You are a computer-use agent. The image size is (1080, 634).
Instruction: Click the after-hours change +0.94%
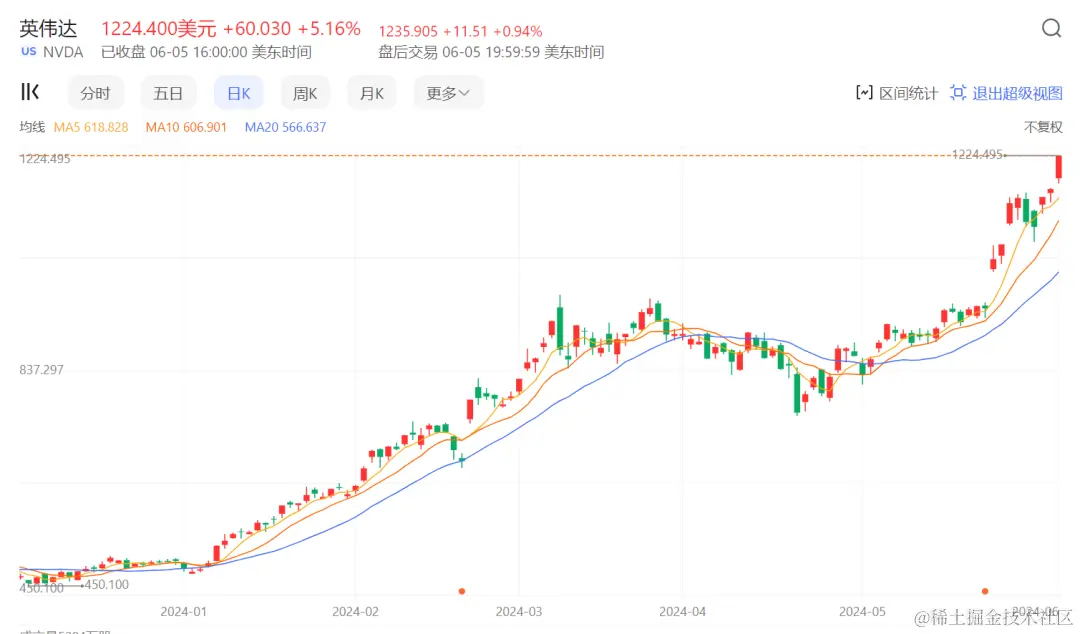click(517, 32)
